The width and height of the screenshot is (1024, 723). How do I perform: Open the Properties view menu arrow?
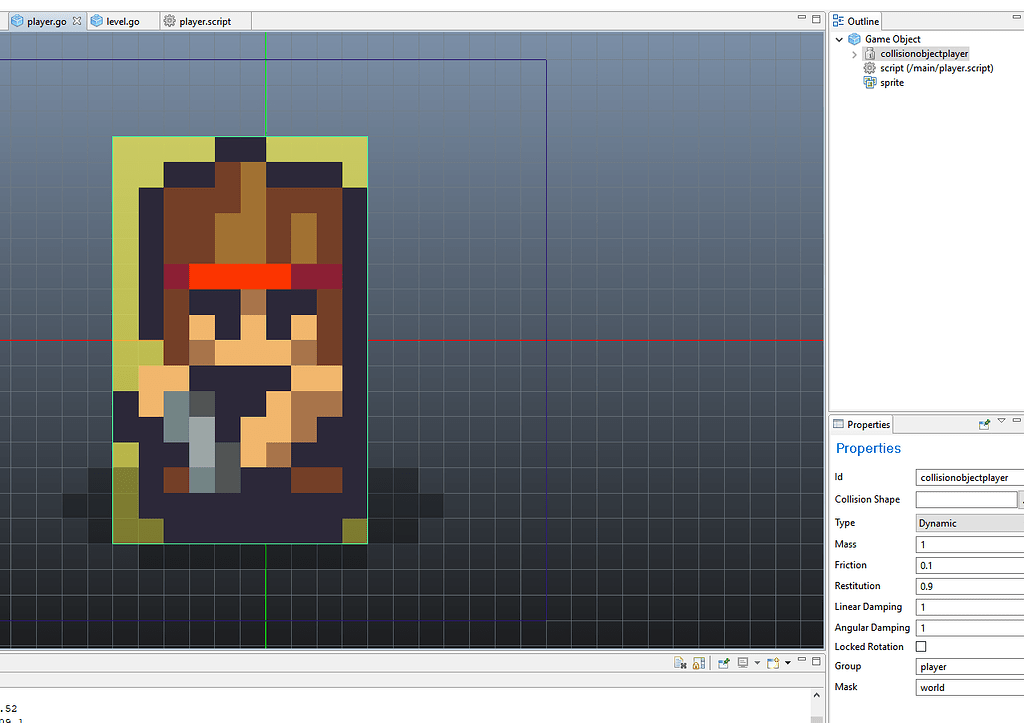(1001, 420)
